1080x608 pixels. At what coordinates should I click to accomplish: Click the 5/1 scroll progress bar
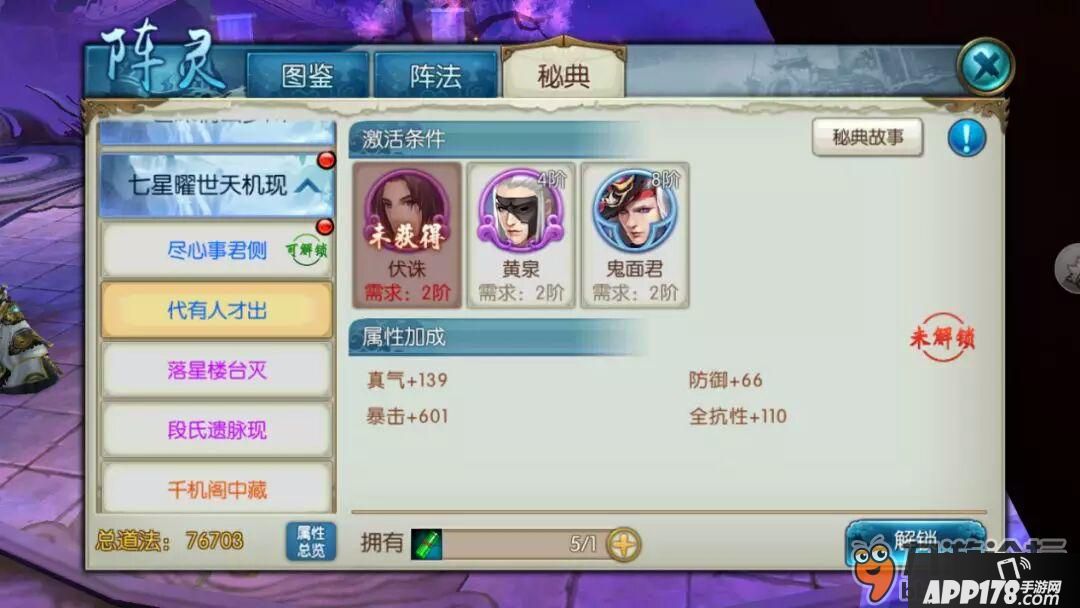[x=525, y=544]
